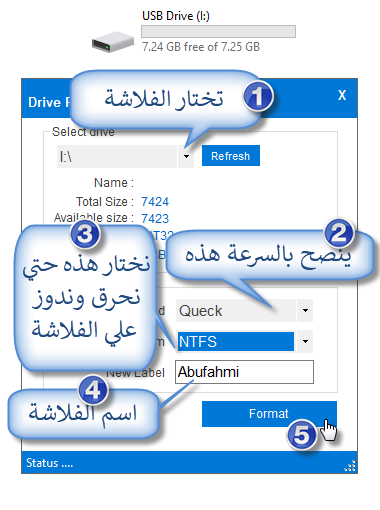Click the number 3 circle badge
This screenshot has width=380, height=510.
(x=85, y=234)
